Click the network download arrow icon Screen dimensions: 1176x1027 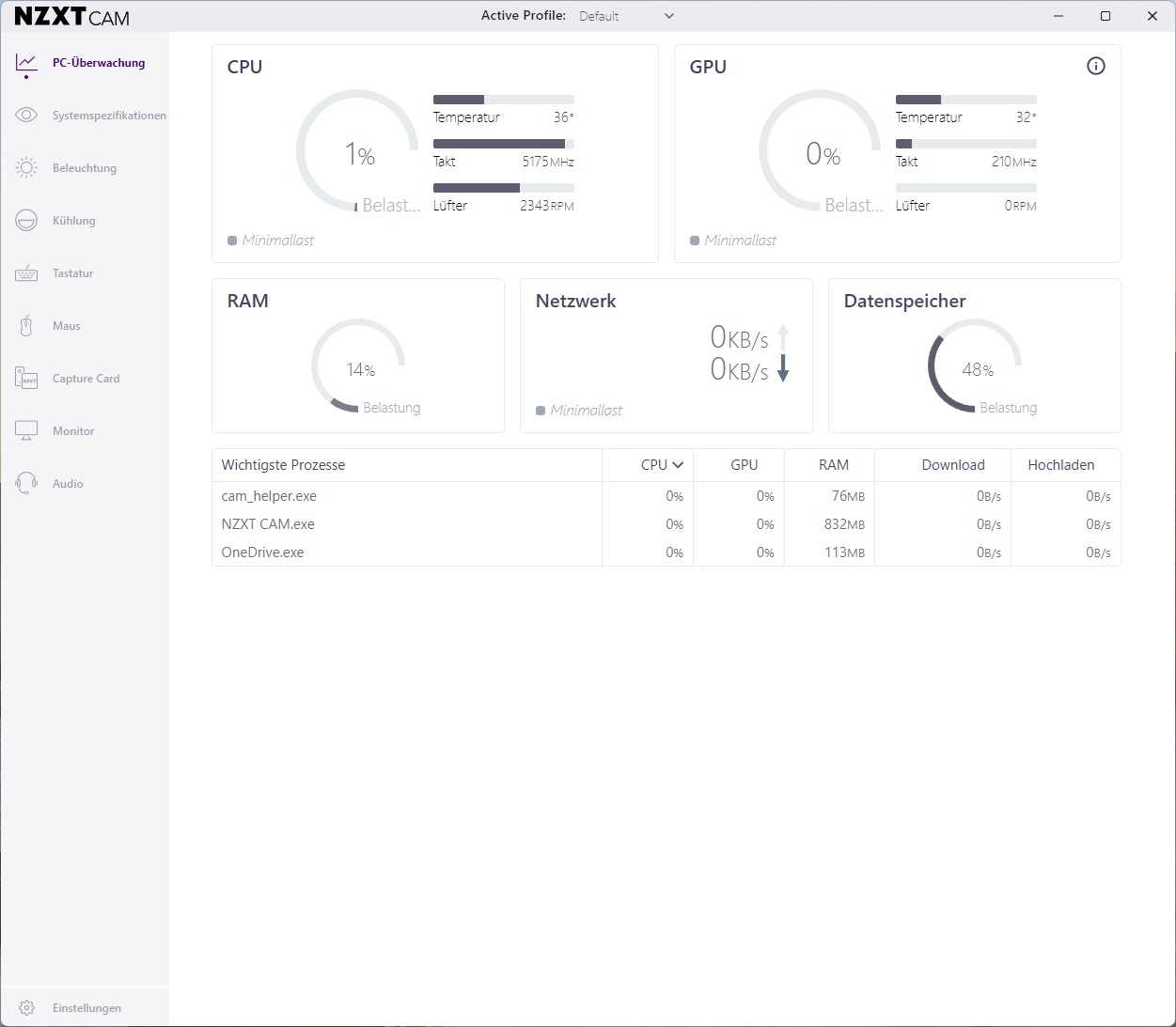[x=783, y=369]
